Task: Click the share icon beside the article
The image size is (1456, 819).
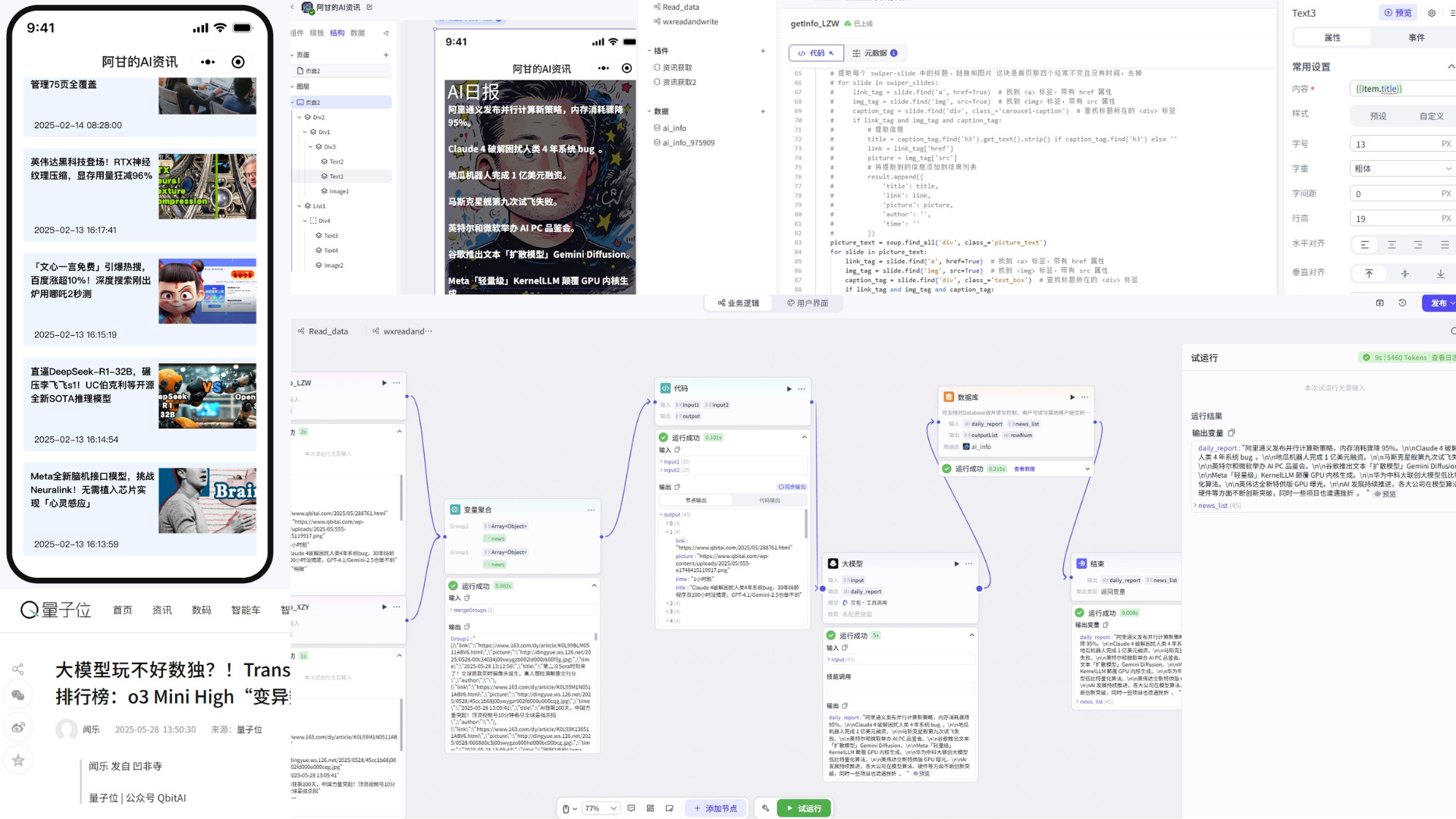Action: coord(18,669)
